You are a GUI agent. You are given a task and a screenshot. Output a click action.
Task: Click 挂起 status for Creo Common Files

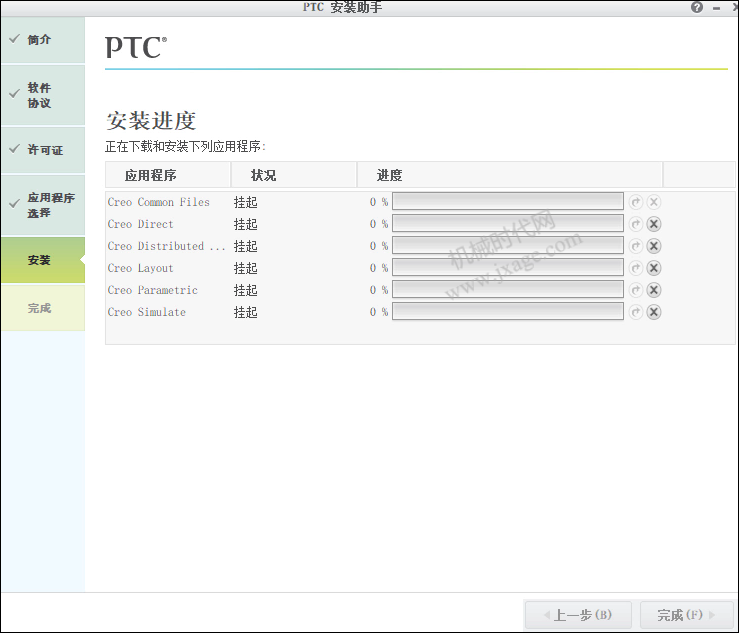click(x=246, y=202)
